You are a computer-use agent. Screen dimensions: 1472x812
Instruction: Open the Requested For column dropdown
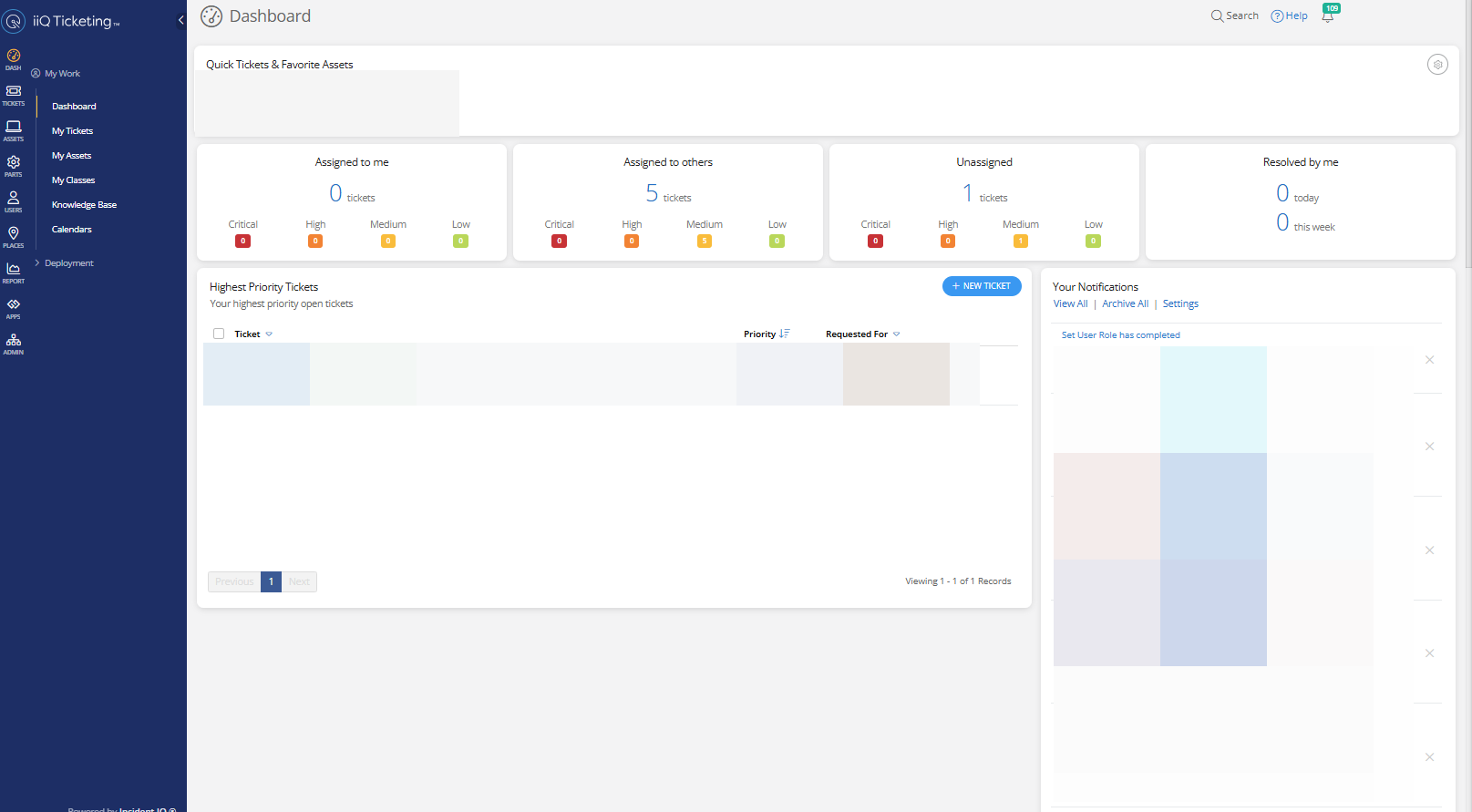pos(897,334)
